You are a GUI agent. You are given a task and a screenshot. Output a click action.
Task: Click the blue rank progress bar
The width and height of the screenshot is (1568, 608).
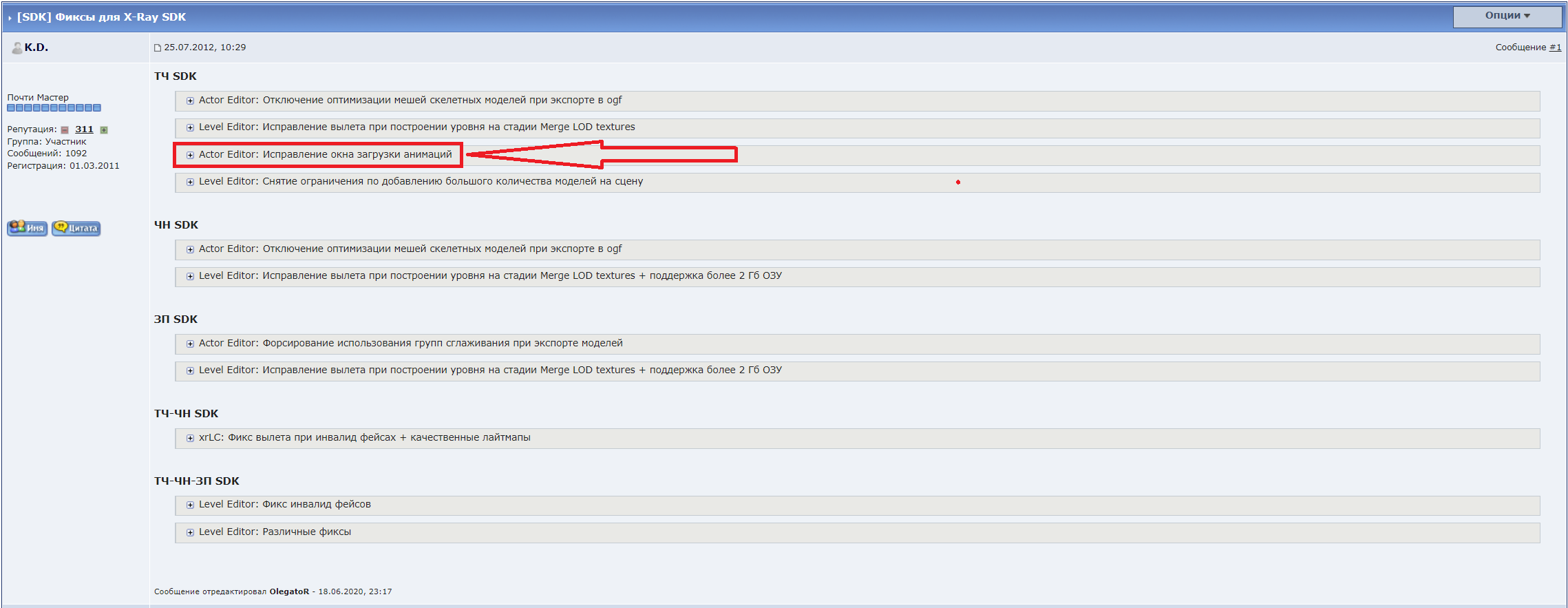coord(54,108)
